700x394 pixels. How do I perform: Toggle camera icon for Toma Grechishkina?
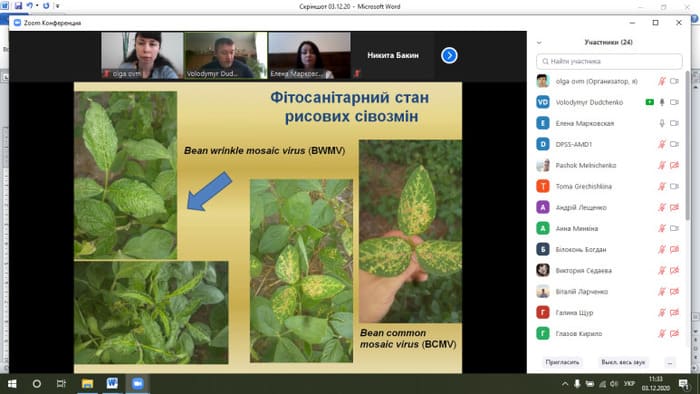click(x=675, y=186)
